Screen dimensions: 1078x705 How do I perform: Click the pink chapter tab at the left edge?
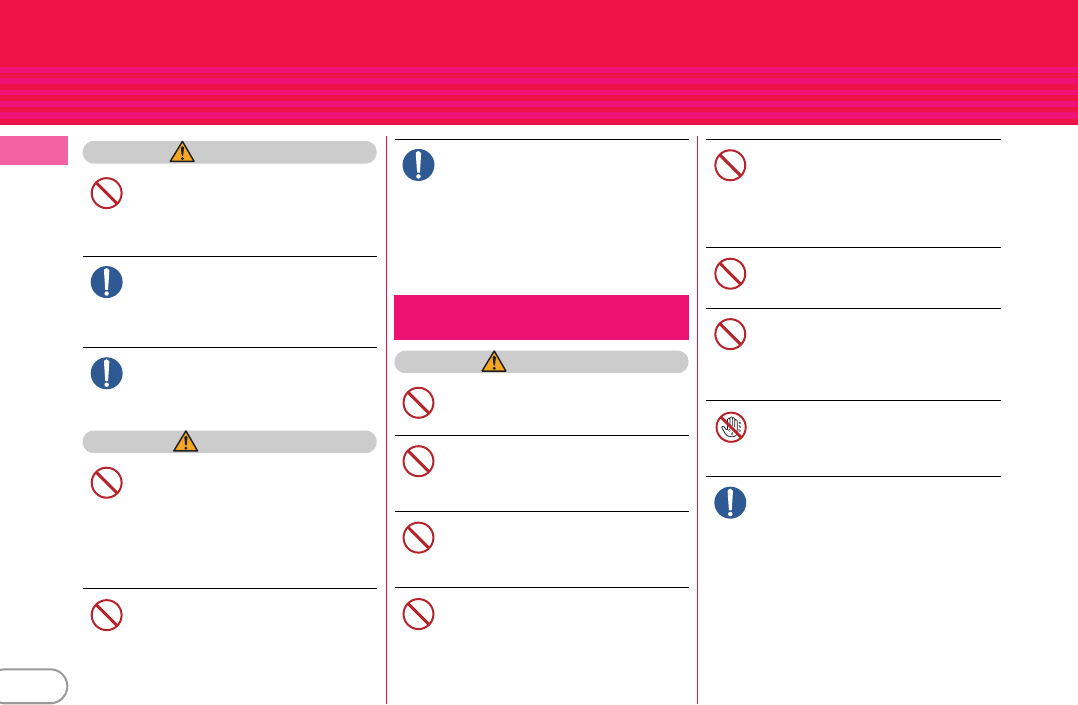coord(34,151)
